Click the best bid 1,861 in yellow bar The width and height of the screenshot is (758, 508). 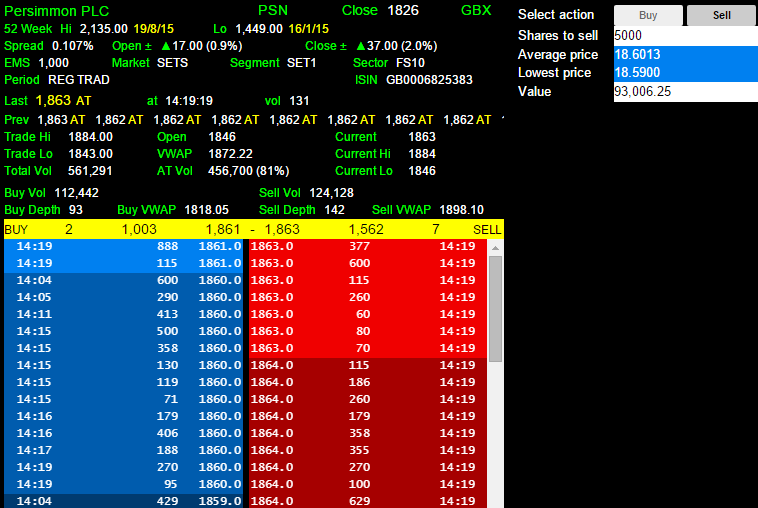[x=223, y=230]
